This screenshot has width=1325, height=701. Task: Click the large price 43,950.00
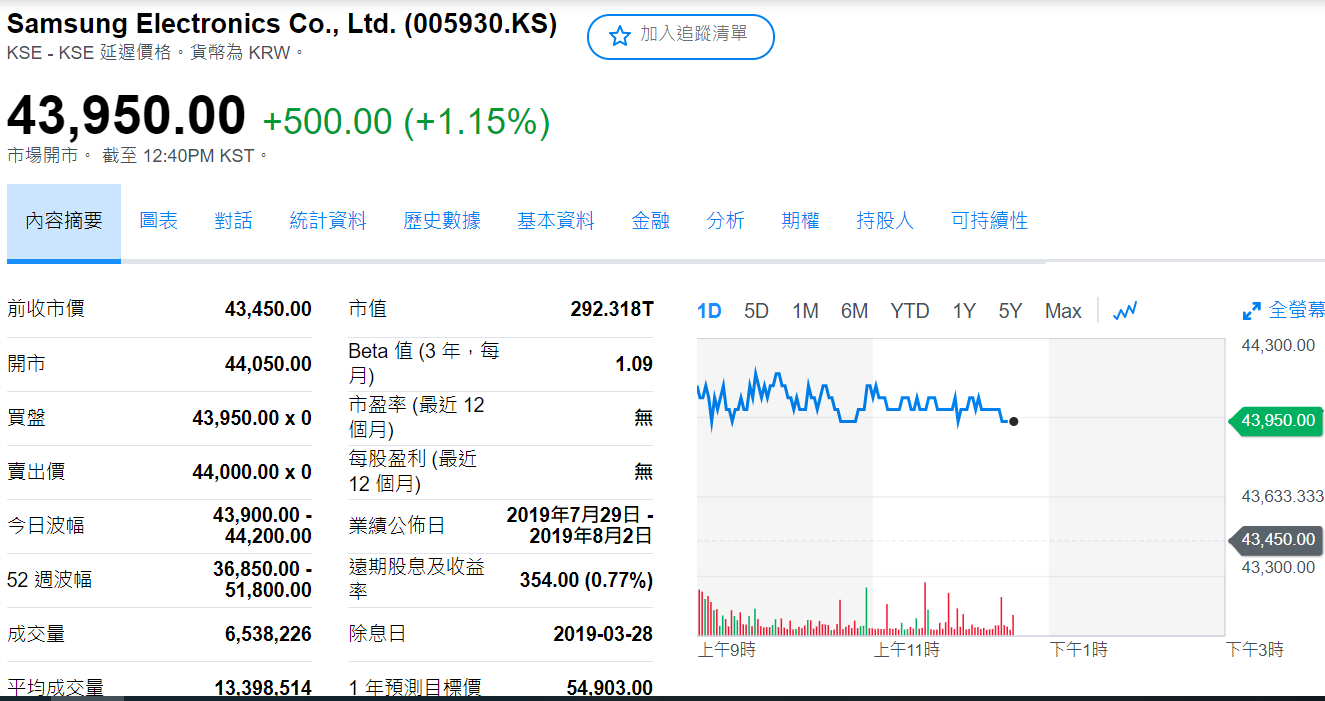pos(126,115)
